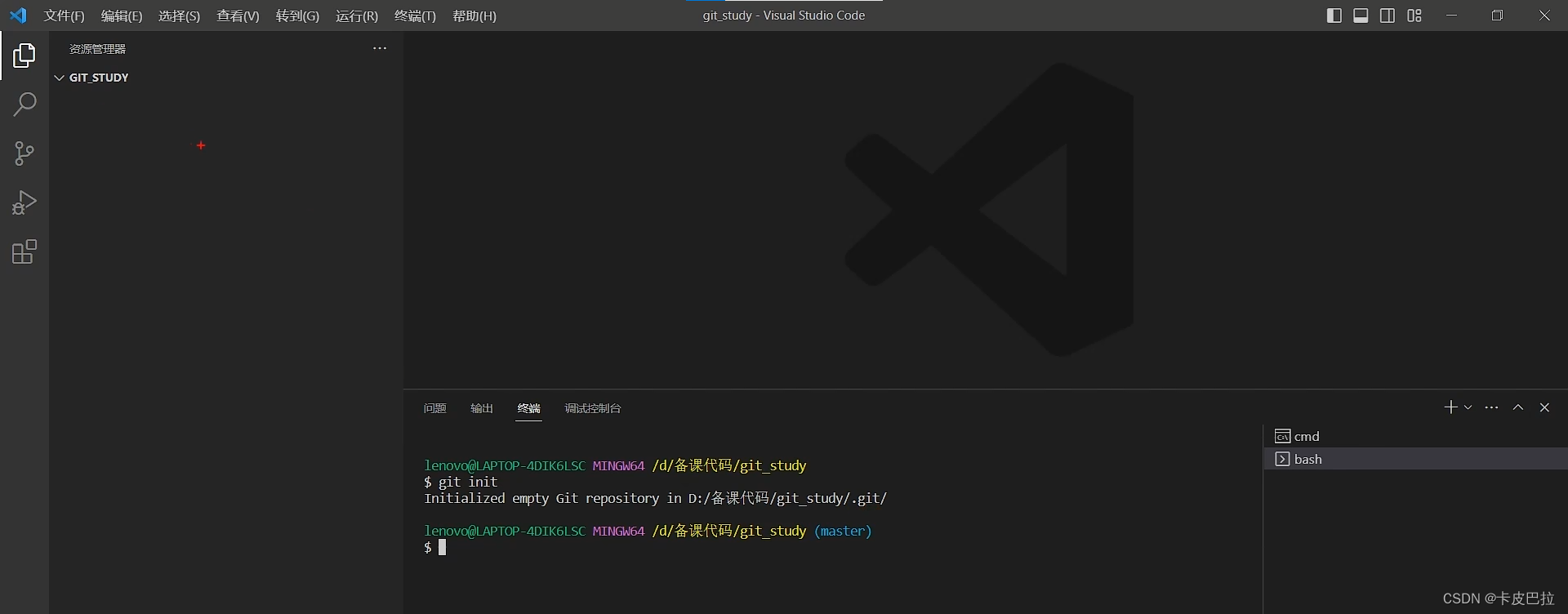The image size is (1568, 614).
Task: Open the terminal launch profile dropdown arrow
Action: click(1468, 407)
